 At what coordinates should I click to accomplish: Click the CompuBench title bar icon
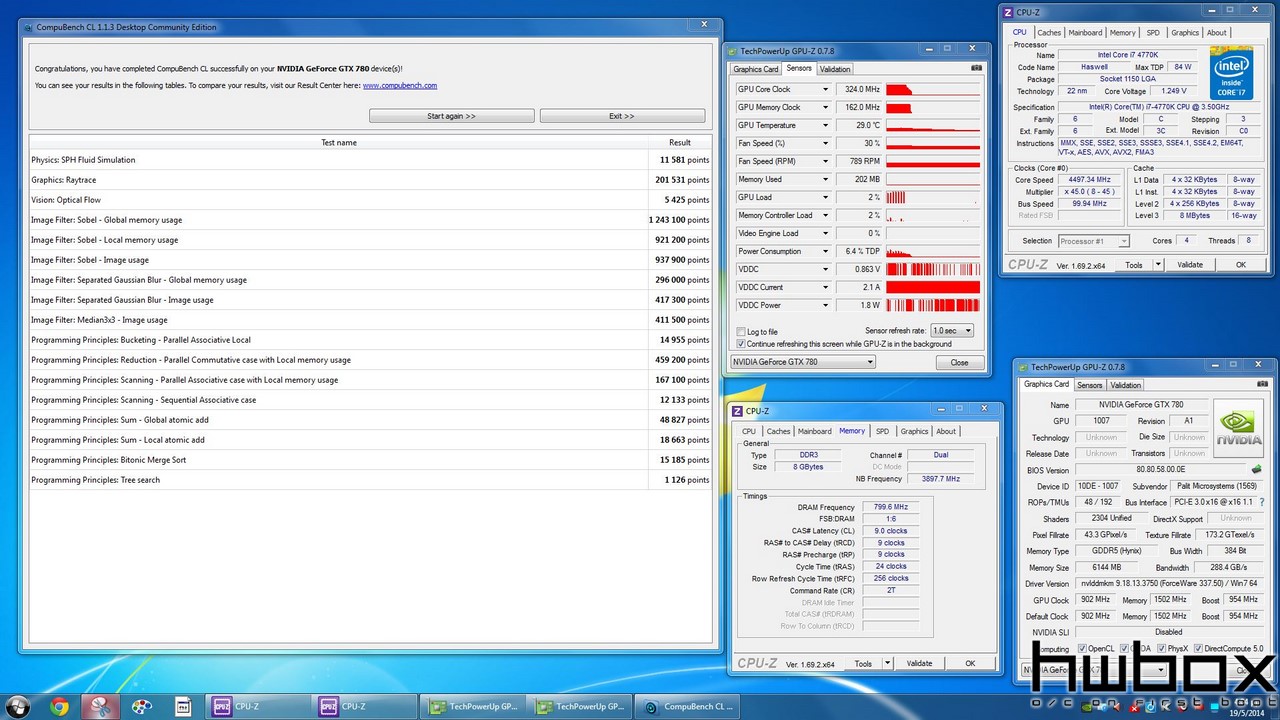27,27
